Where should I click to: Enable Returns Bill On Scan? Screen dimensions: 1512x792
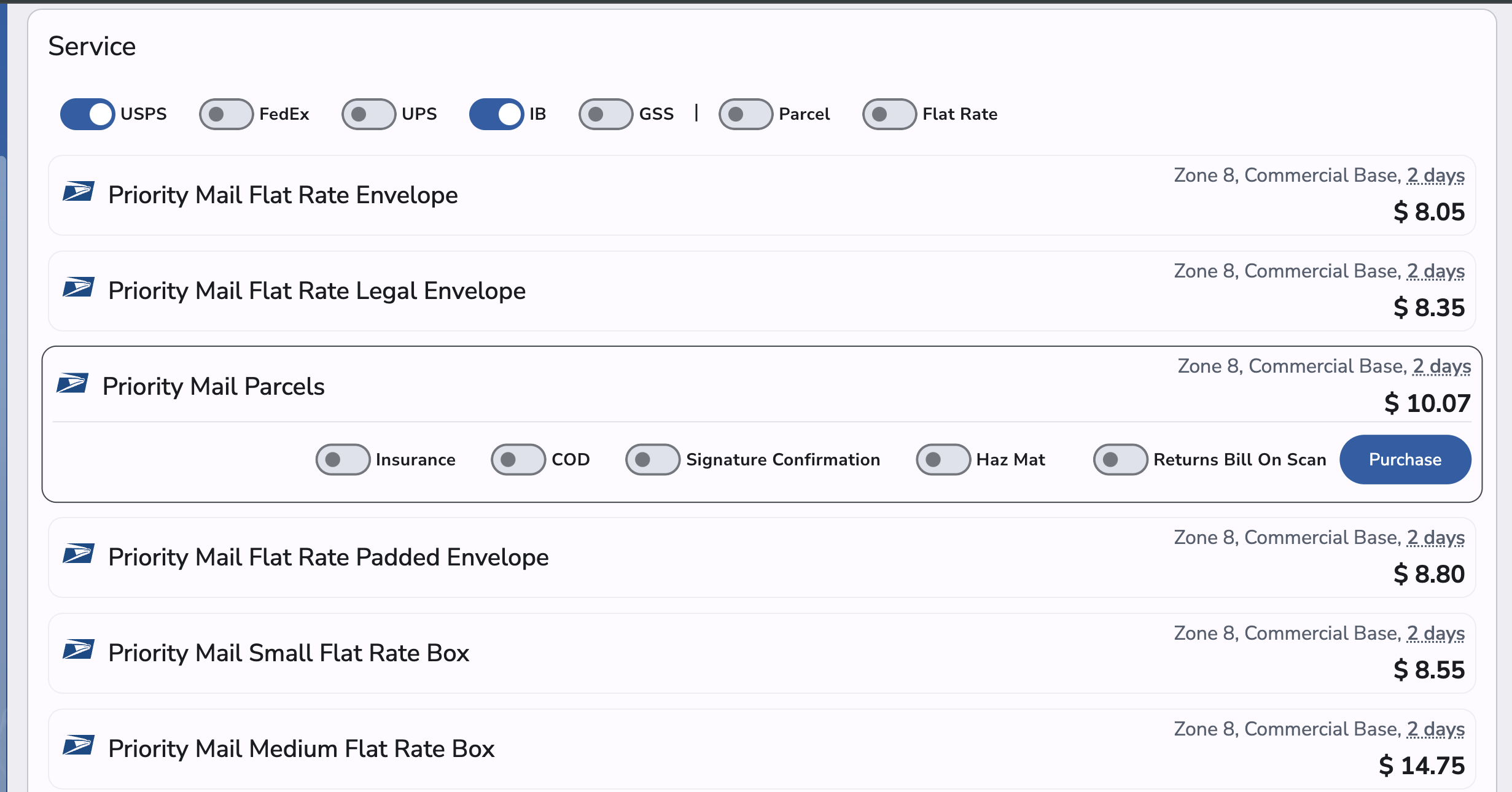tap(1119, 459)
